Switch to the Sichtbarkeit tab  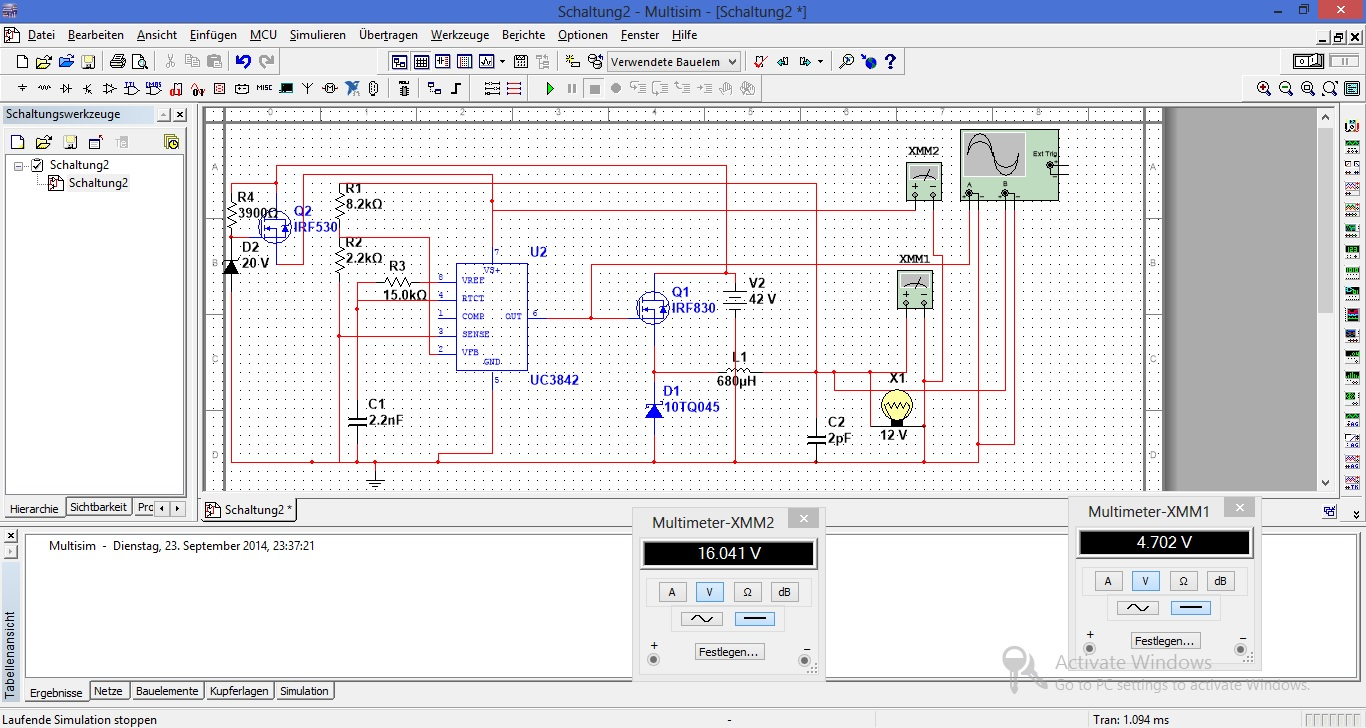tap(98, 507)
